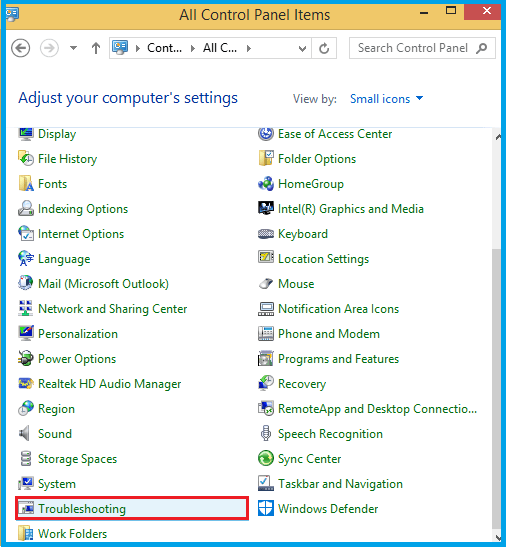Click the refresh button in address bar
Viewport: 506px width, 547px height.
pyautogui.click(x=324, y=48)
